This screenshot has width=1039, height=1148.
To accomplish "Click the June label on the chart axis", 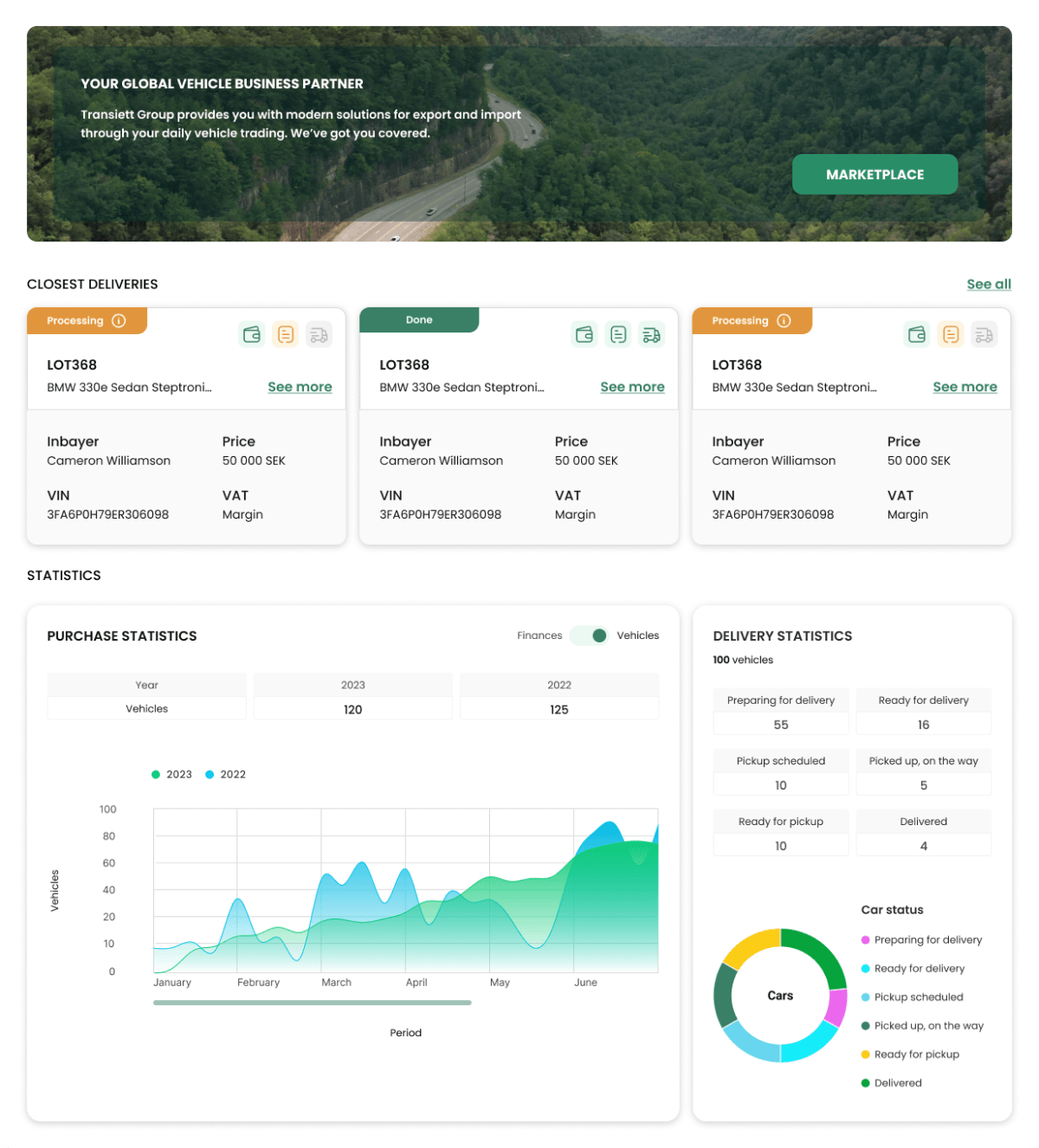I will click(586, 982).
